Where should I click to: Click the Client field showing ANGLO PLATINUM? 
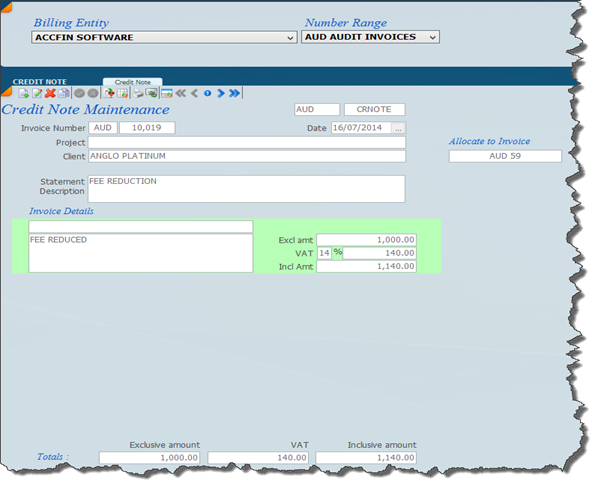click(x=246, y=156)
